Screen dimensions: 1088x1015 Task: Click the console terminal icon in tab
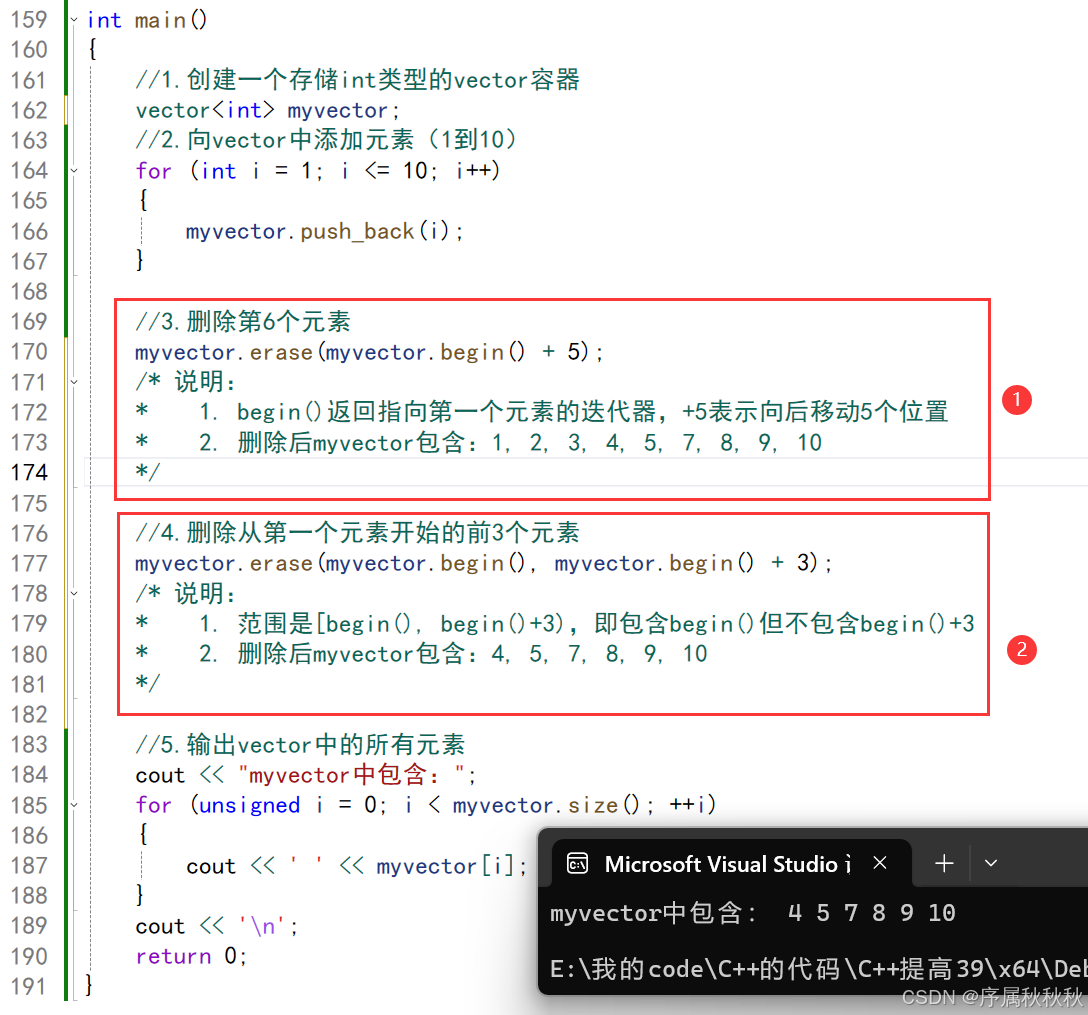[577, 864]
